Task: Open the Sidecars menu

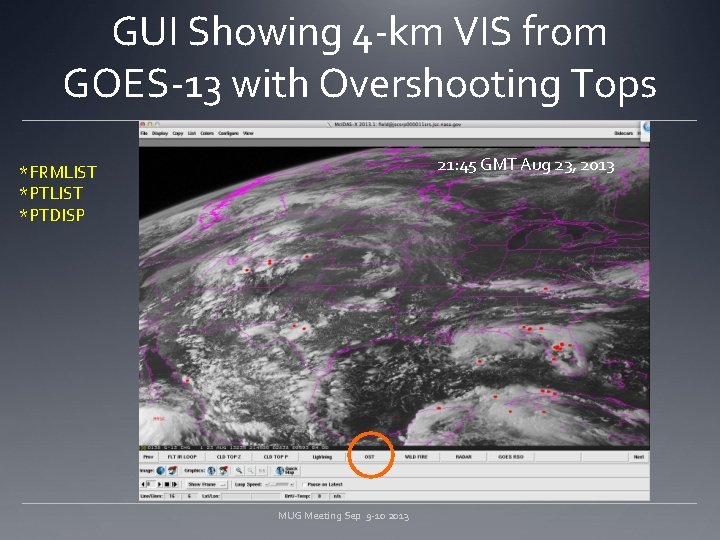Action: pos(624,133)
